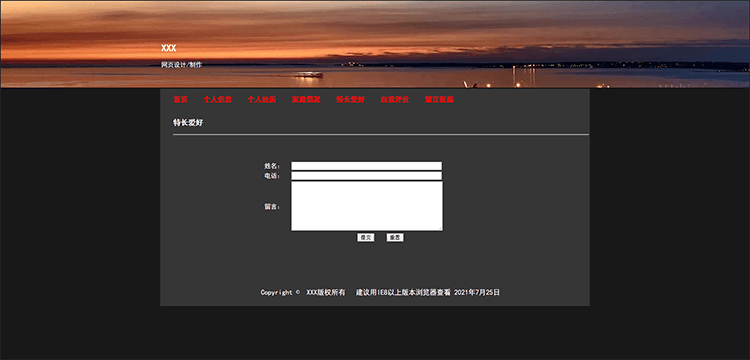Screen dimensions: 750x360
Task: Open the 首页 navigation link
Action: [180, 99]
